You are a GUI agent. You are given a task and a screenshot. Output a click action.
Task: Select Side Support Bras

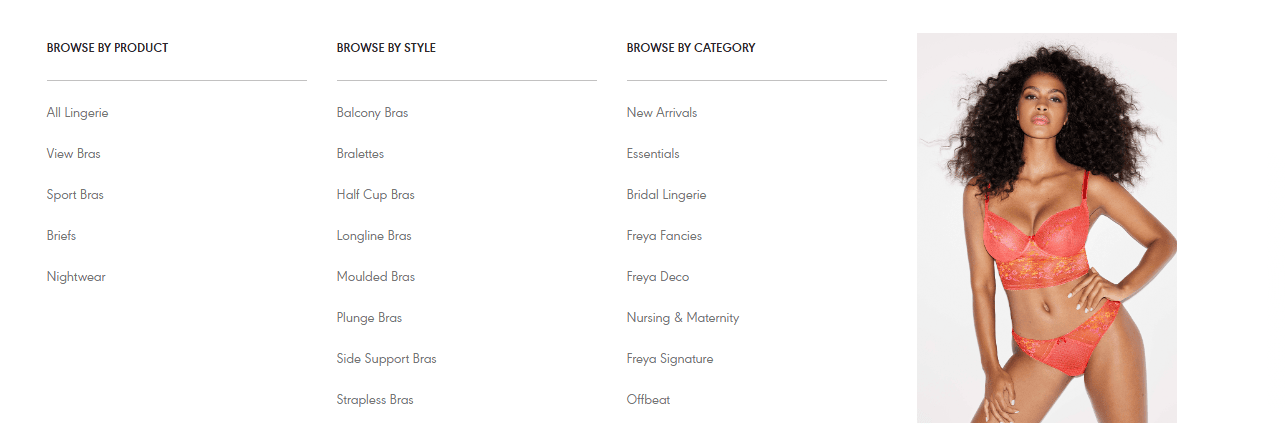(386, 359)
